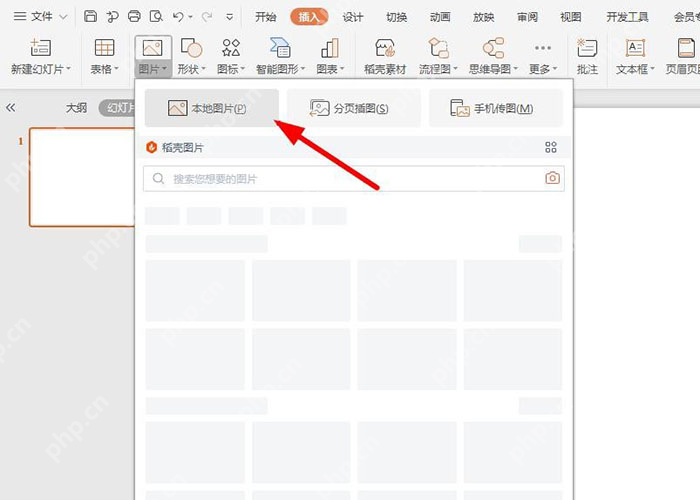Click the Print Preview icon

(156, 17)
